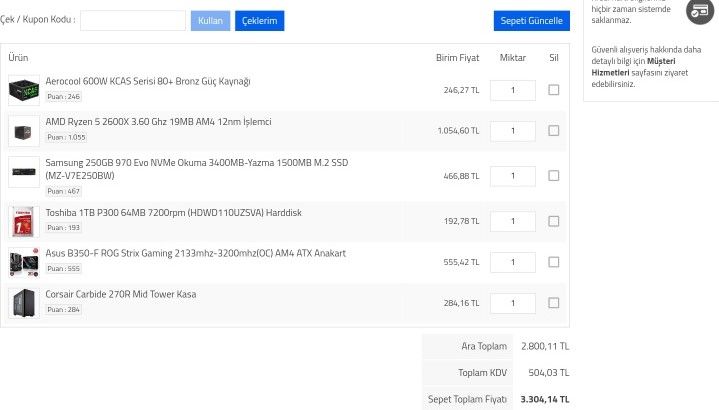Click the Sil column header
This screenshot has height=410, width=719.
point(554,58)
